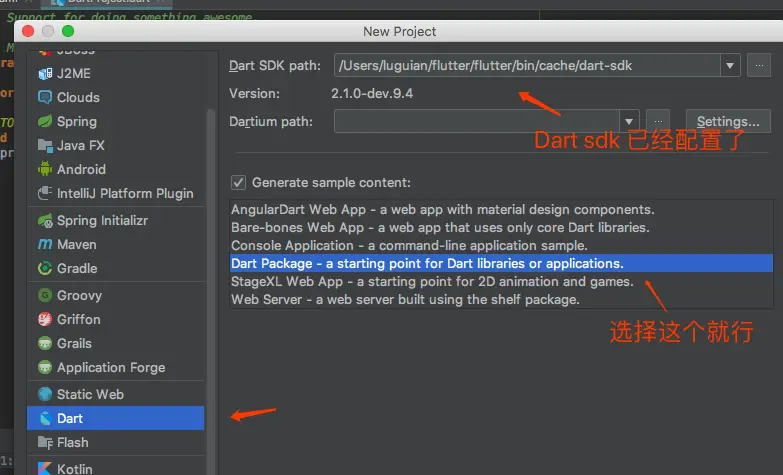Click the version text 2.1.0-dev.9.4
The height and width of the screenshot is (475, 783).
tap(372, 93)
